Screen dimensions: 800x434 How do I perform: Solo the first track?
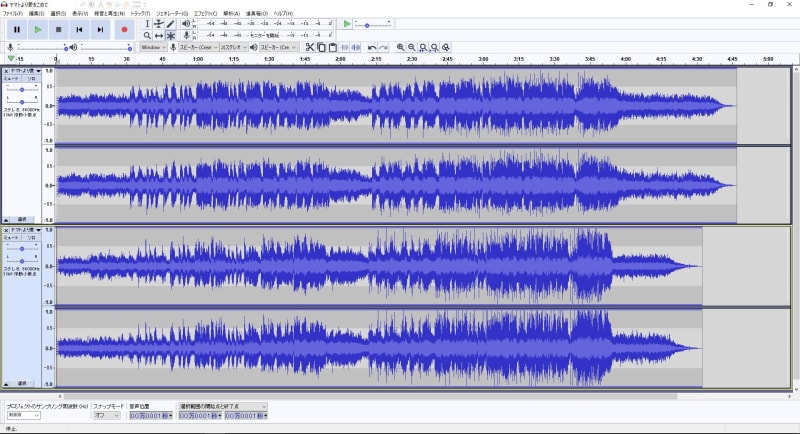(32, 79)
